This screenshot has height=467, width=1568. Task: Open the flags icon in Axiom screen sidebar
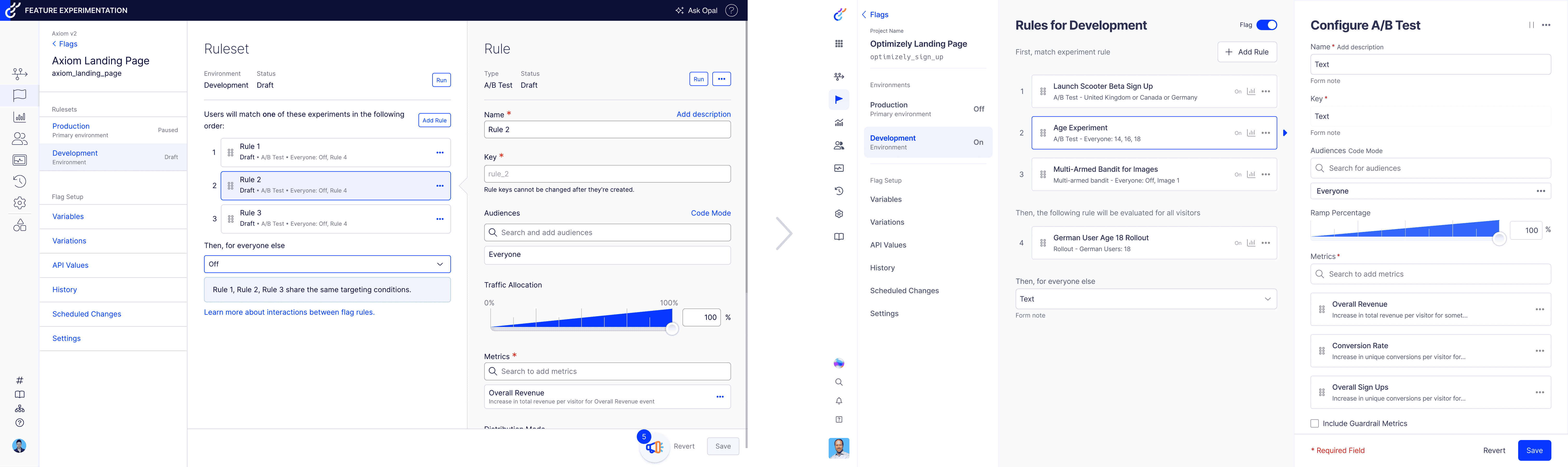19,95
